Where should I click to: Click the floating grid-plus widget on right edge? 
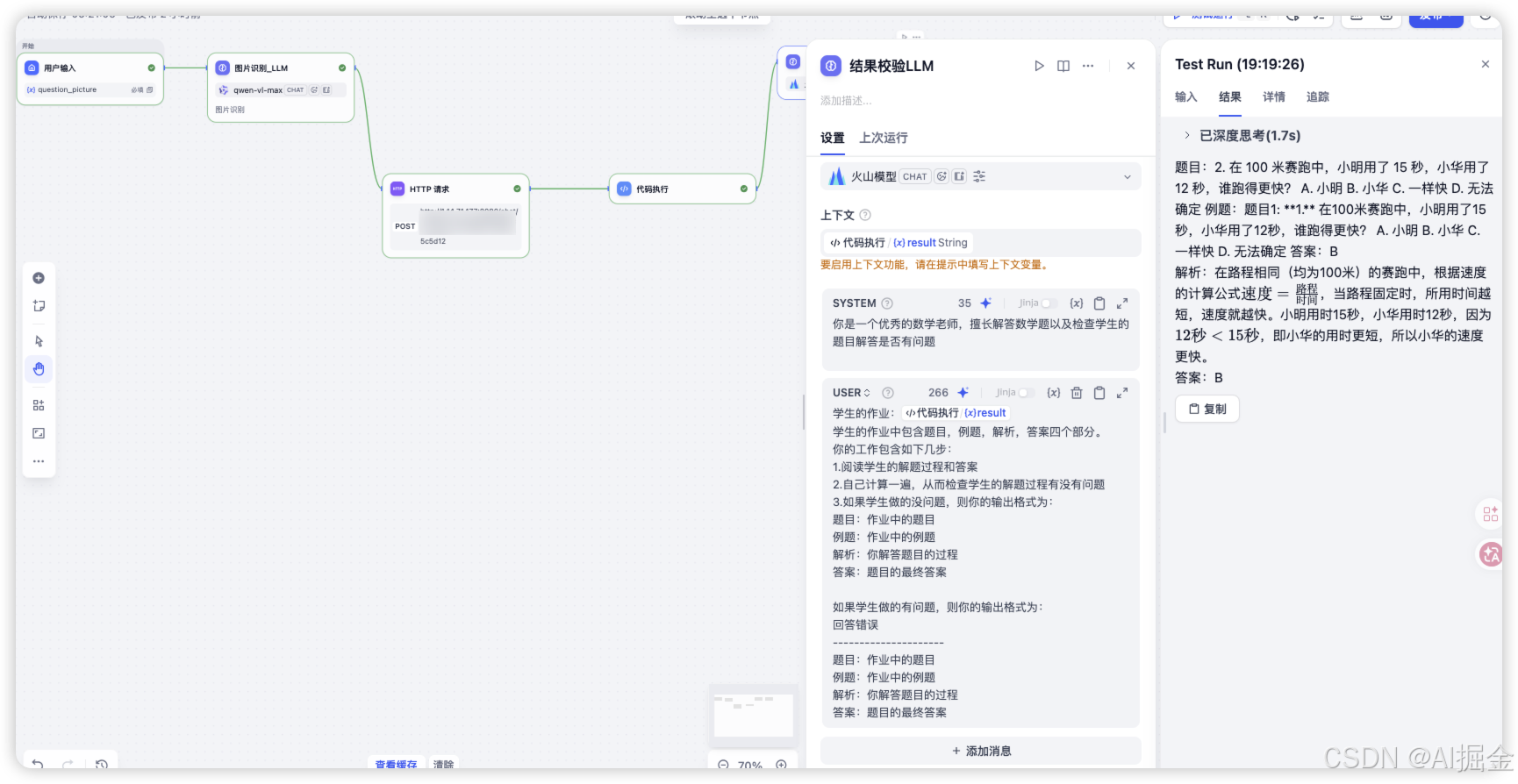pyautogui.click(x=1490, y=514)
